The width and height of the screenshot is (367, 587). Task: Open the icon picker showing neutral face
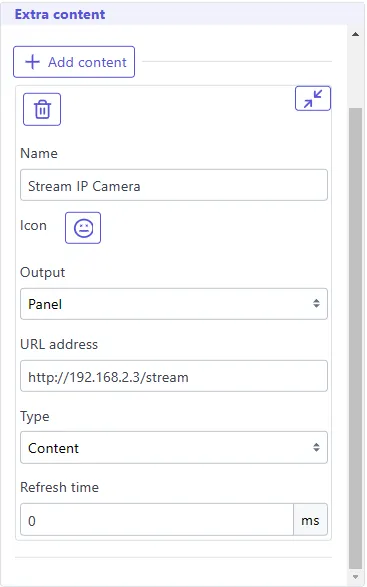click(x=83, y=228)
